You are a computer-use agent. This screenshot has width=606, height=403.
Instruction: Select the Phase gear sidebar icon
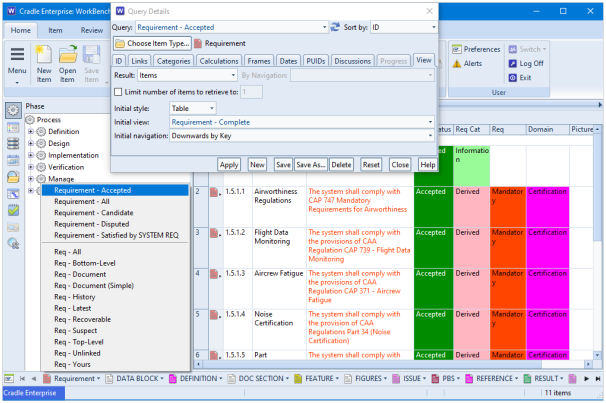tap(13, 111)
